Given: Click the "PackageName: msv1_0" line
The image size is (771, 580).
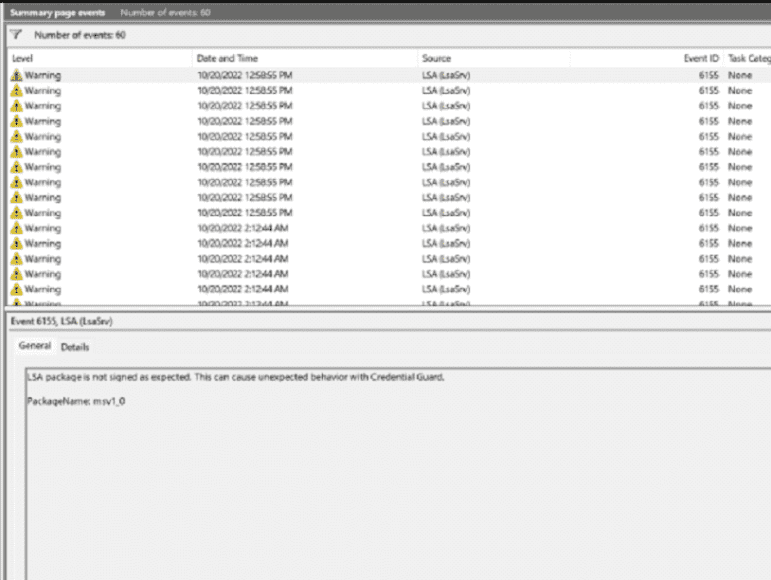Looking at the screenshot, I should [76, 401].
